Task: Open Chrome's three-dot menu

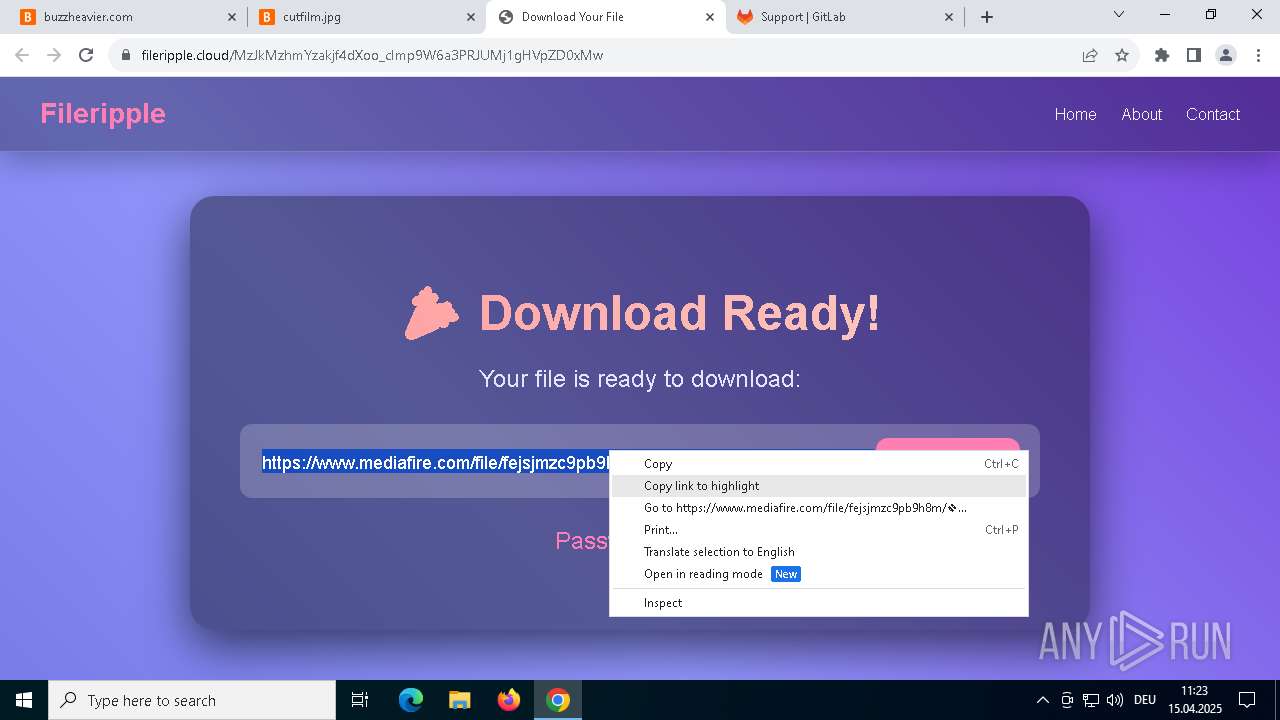Action: point(1258,55)
